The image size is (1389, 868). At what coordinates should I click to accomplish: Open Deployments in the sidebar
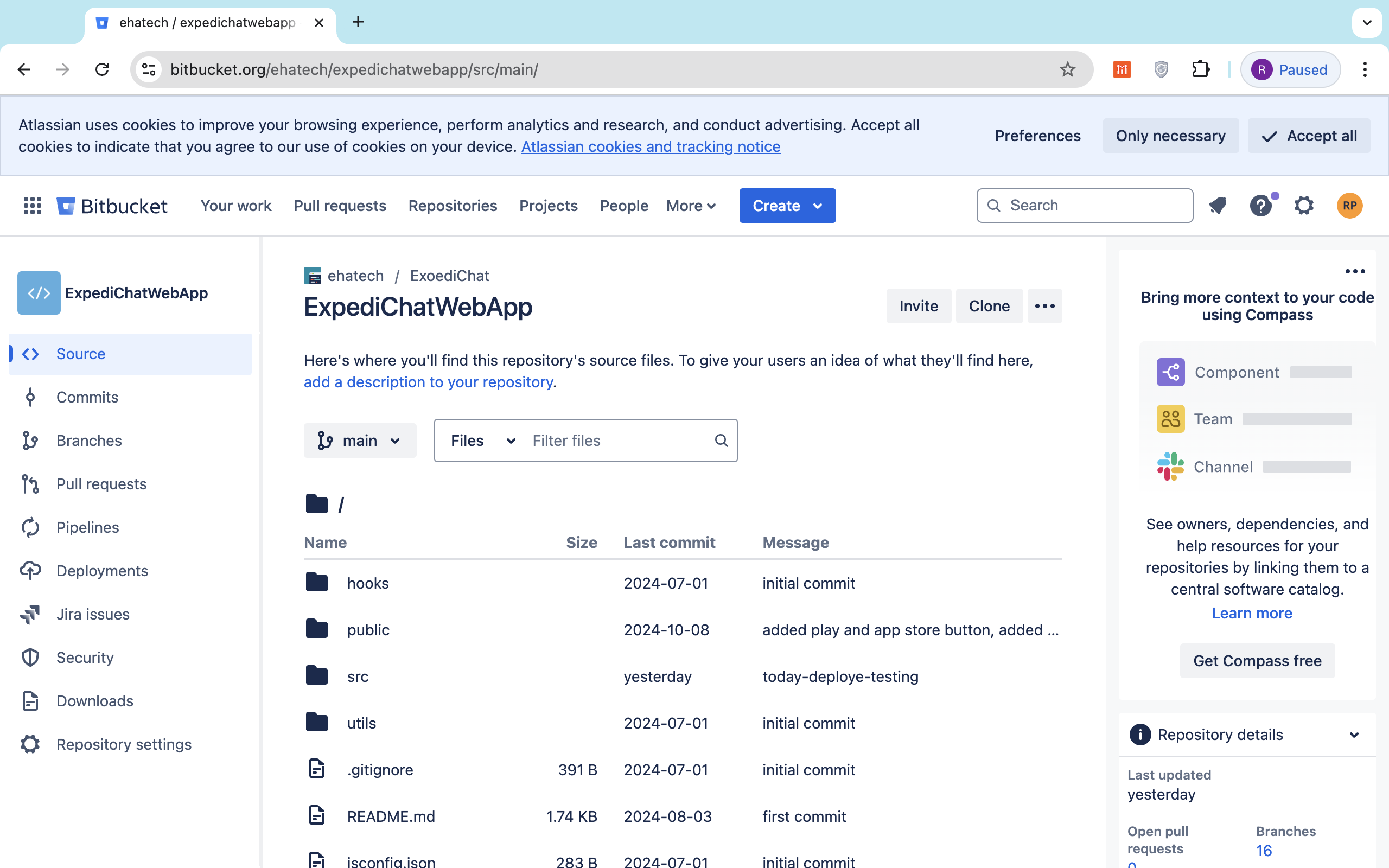coord(101,571)
